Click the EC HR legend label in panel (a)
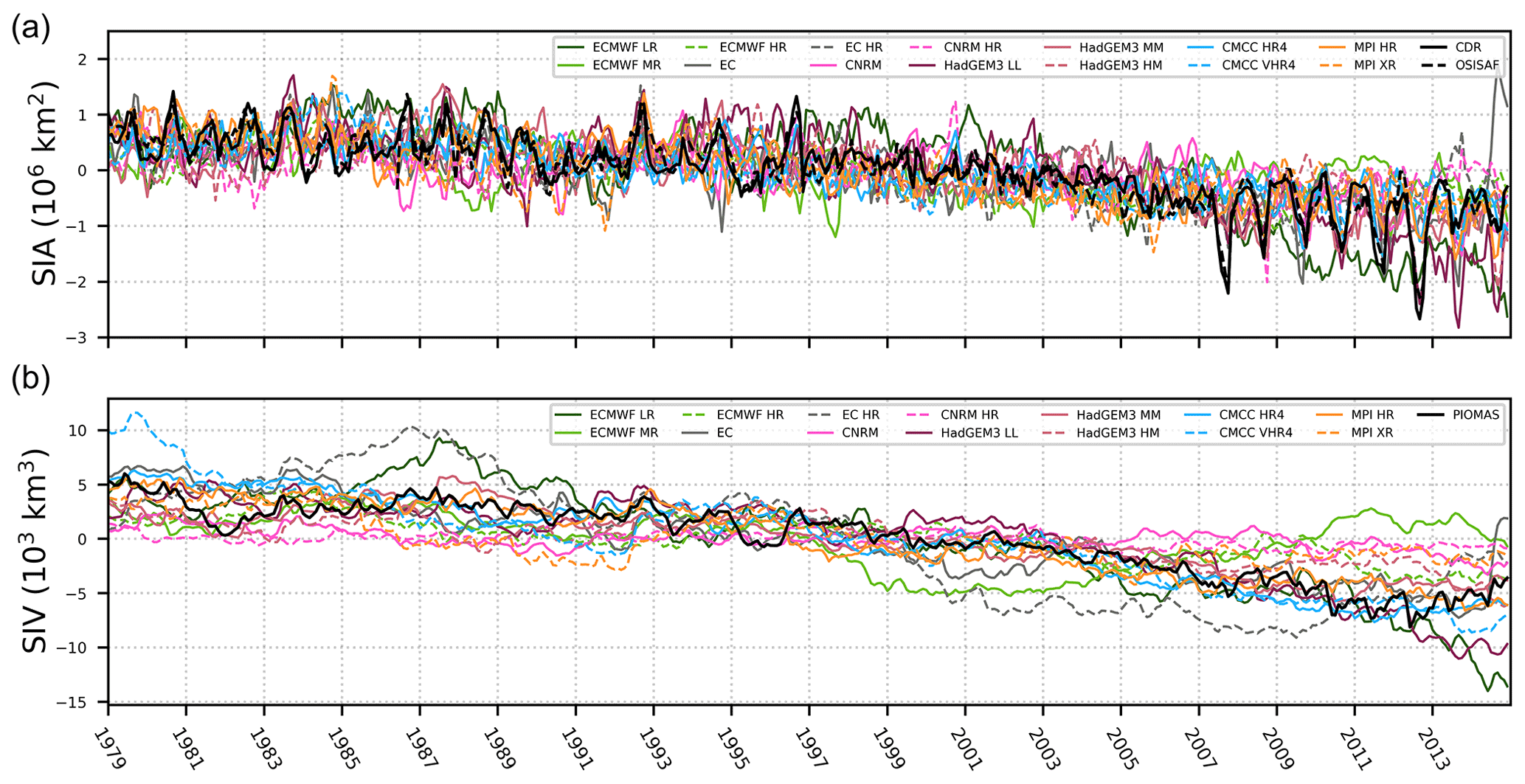 tap(863, 47)
